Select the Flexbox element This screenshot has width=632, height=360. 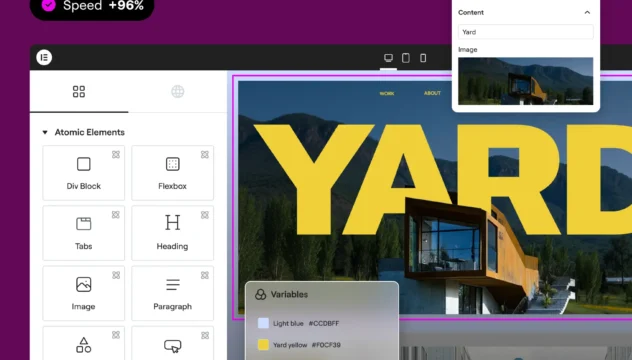(x=173, y=173)
